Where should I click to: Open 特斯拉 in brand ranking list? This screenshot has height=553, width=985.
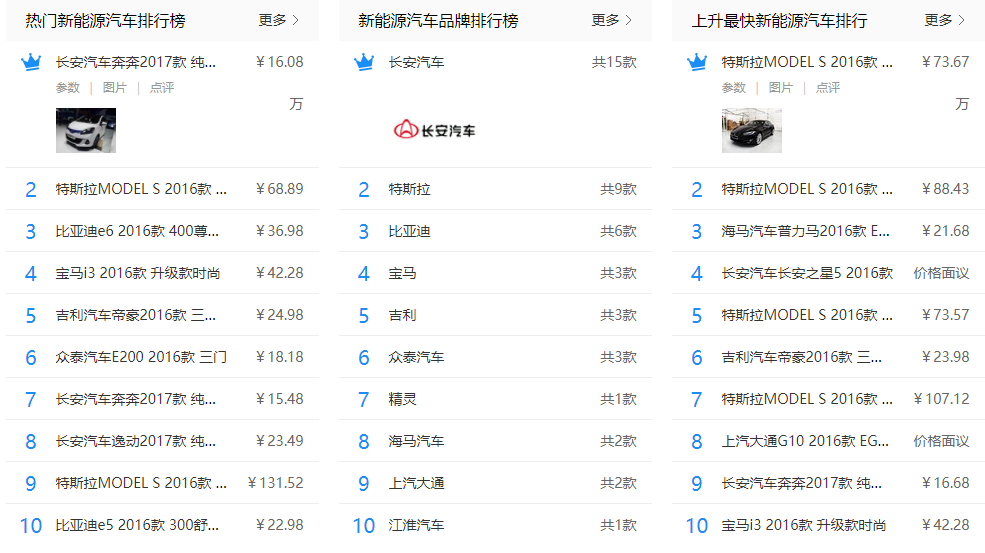pyautogui.click(x=410, y=189)
